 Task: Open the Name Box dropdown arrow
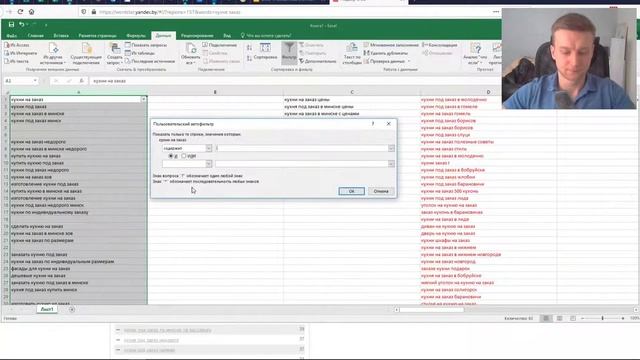pos(35,81)
